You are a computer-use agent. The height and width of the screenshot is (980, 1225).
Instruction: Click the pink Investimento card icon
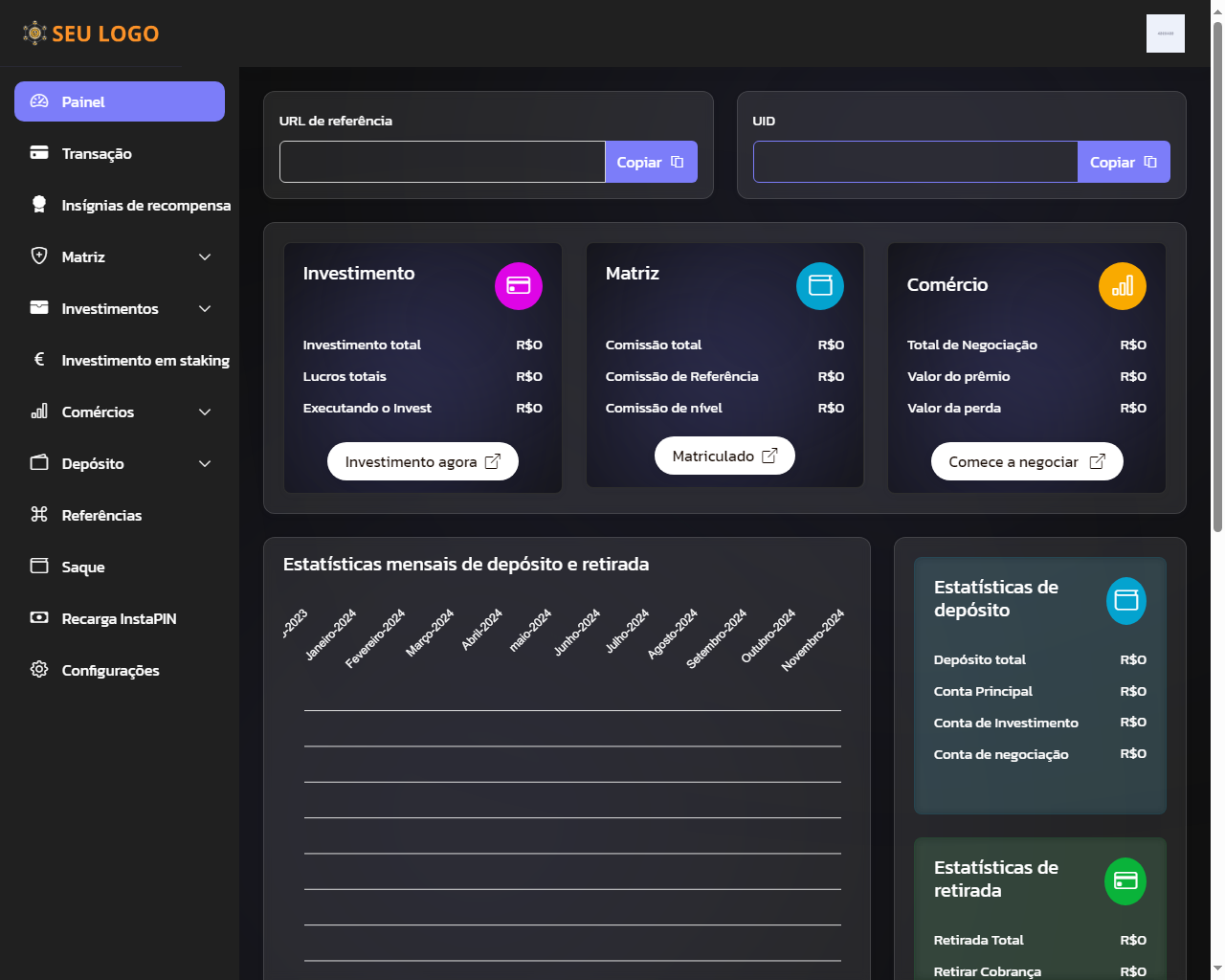tap(518, 286)
